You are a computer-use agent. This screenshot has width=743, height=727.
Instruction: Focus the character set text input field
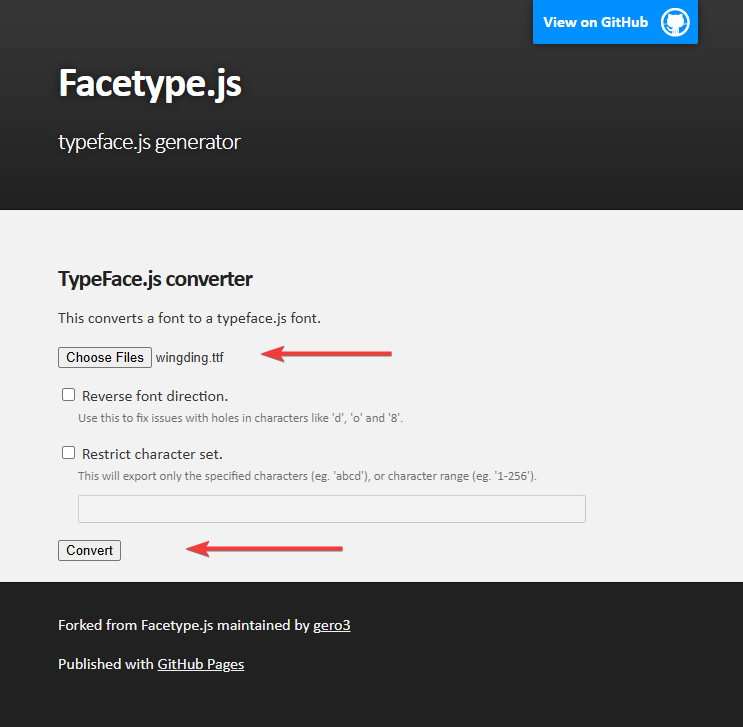pos(331,509)
